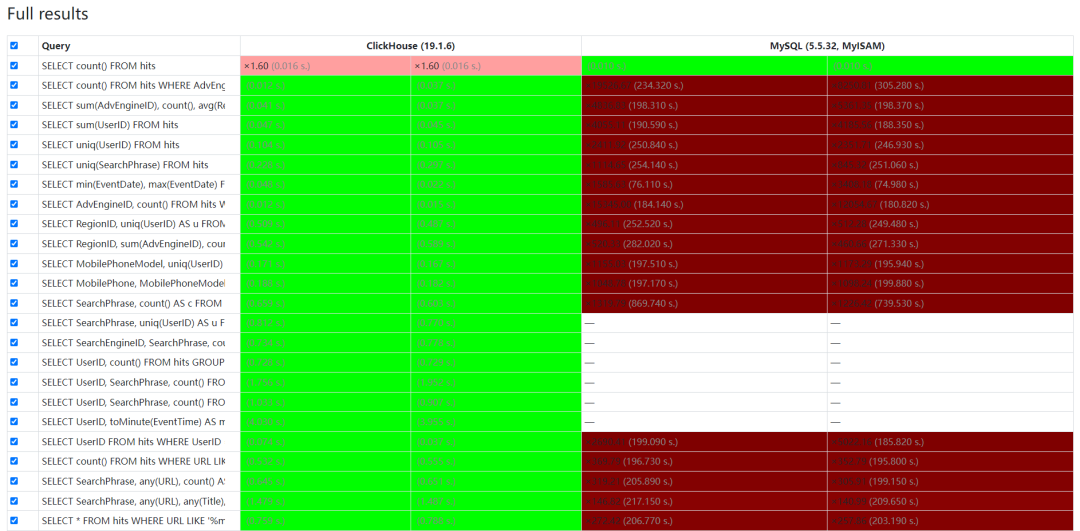Select the cell with 217.150 s.

click(x=705, y=501)
